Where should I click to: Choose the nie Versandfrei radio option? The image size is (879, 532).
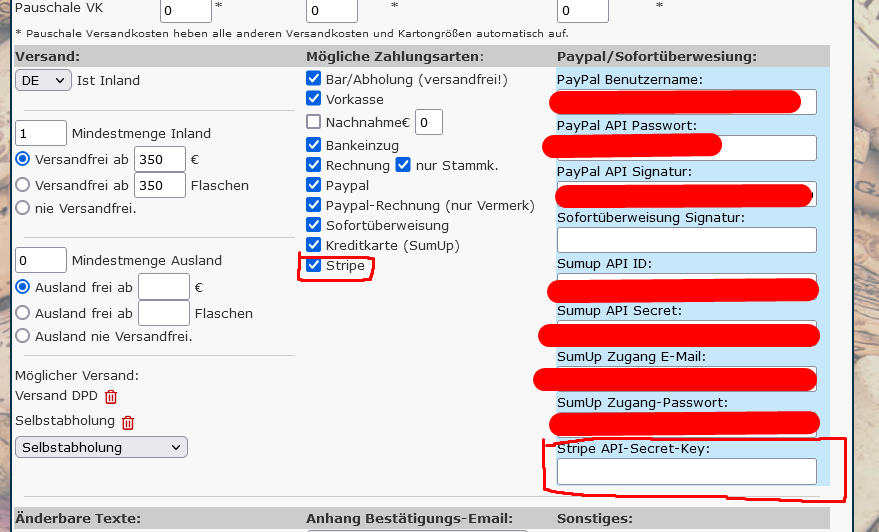point(23,208)
